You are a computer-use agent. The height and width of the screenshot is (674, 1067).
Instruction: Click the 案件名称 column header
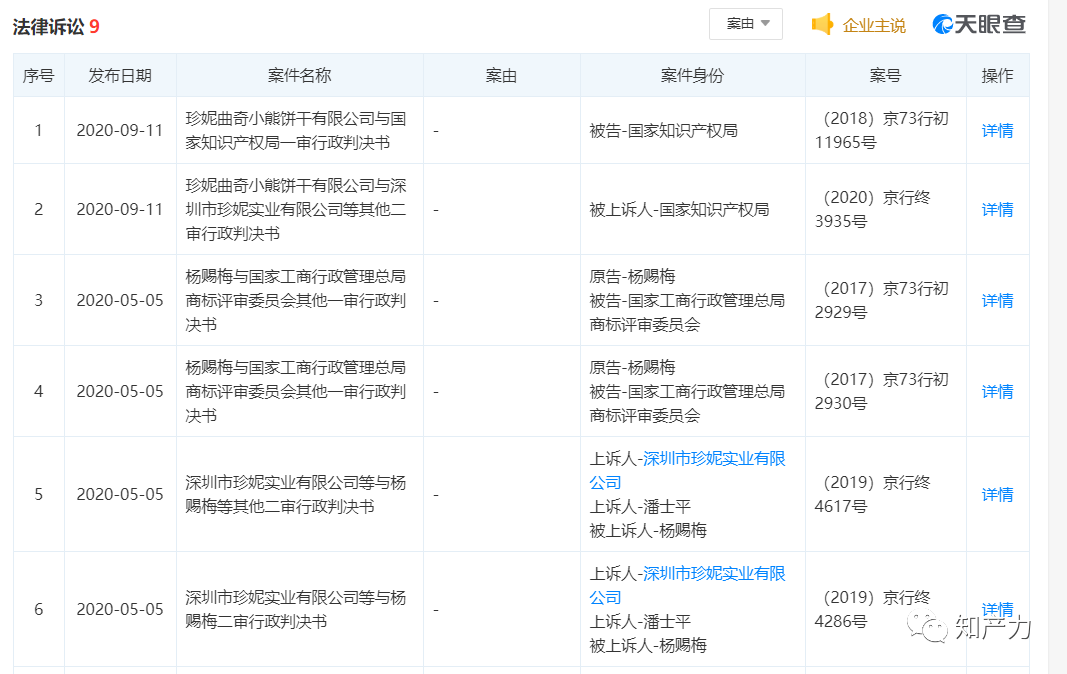299,76
